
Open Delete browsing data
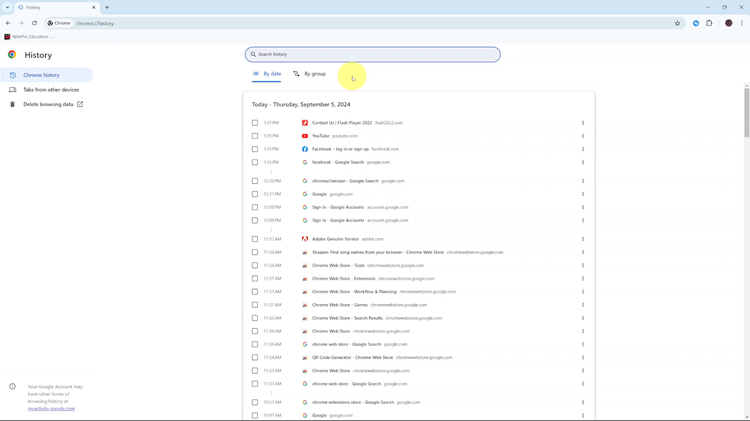(48, 104)
